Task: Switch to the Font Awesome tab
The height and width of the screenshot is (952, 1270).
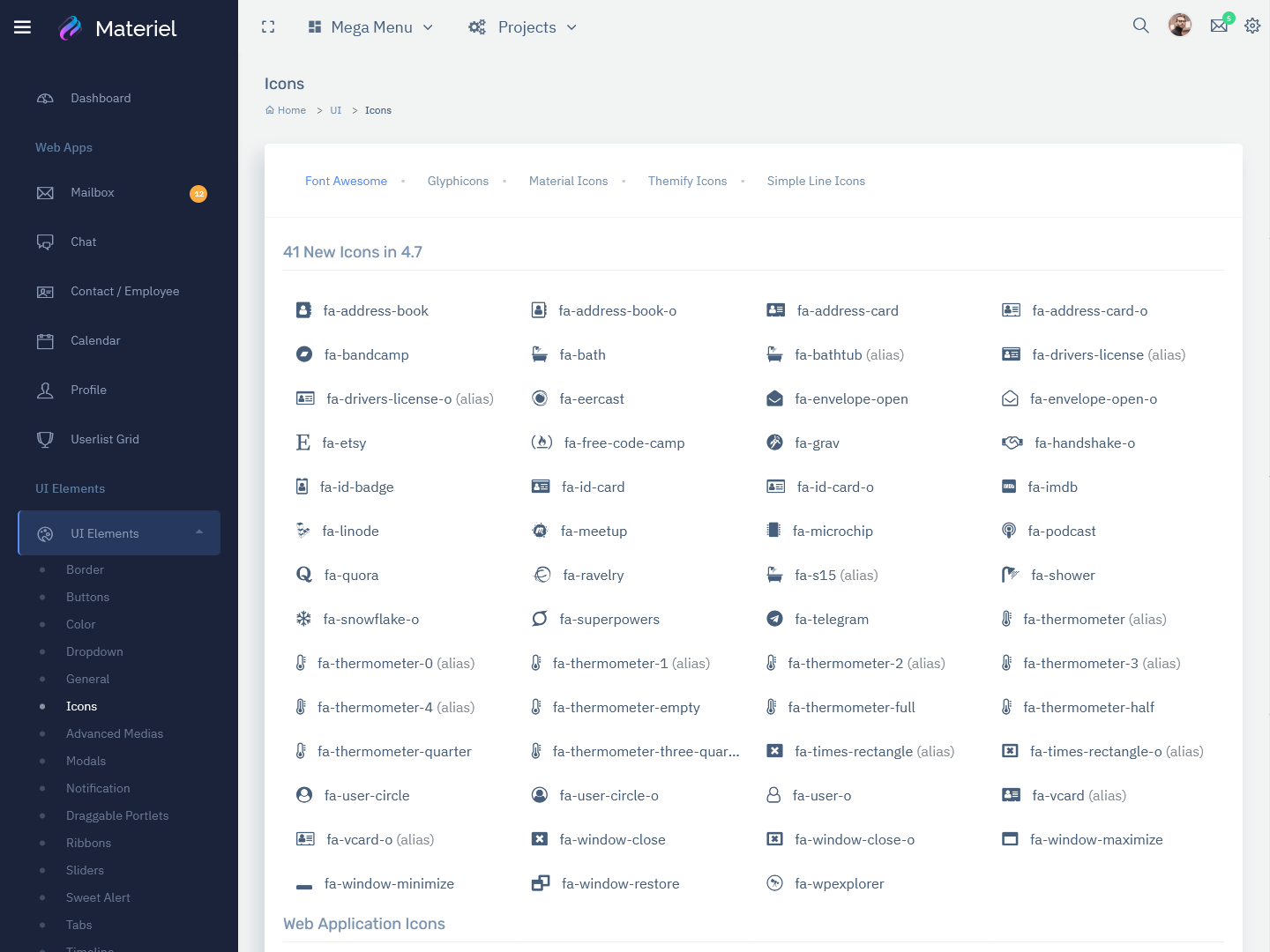Action: (x=346, y=181)
